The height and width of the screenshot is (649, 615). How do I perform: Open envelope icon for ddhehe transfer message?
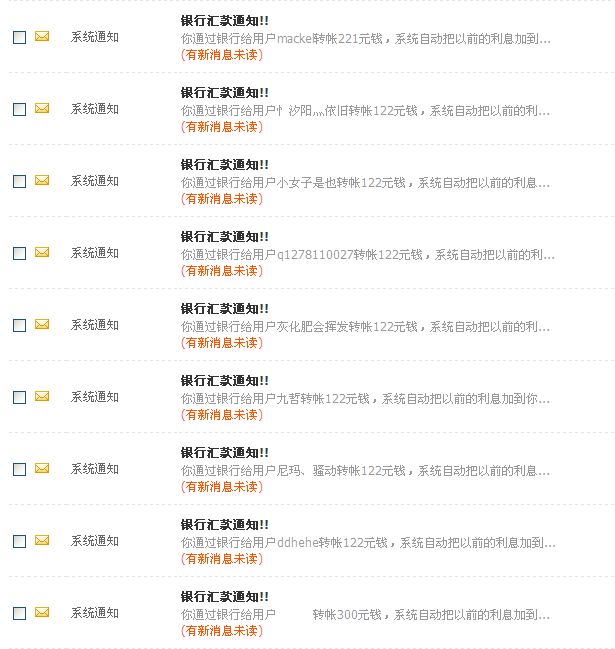(42, 540)
